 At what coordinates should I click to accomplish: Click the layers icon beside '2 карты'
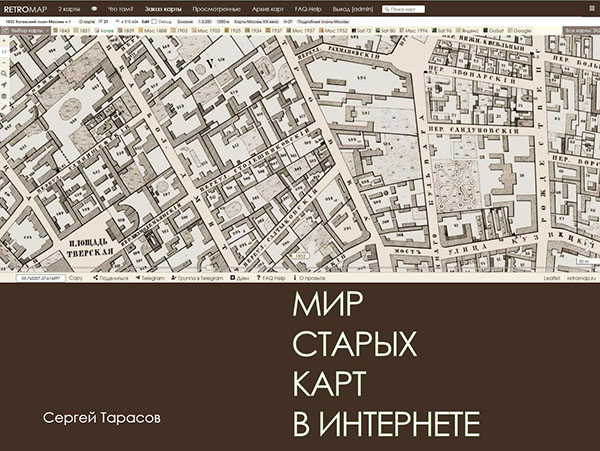[94, 8]
